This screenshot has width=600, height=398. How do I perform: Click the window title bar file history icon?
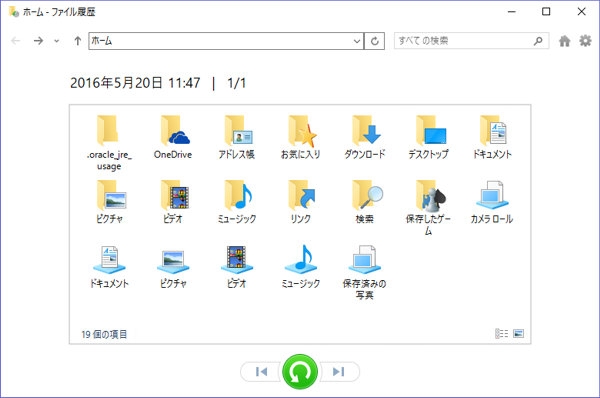click(x=14, y=12)
